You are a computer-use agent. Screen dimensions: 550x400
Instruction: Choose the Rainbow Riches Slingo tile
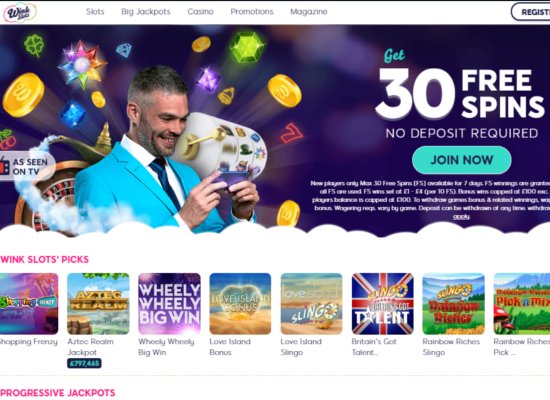tap(454, 304)
